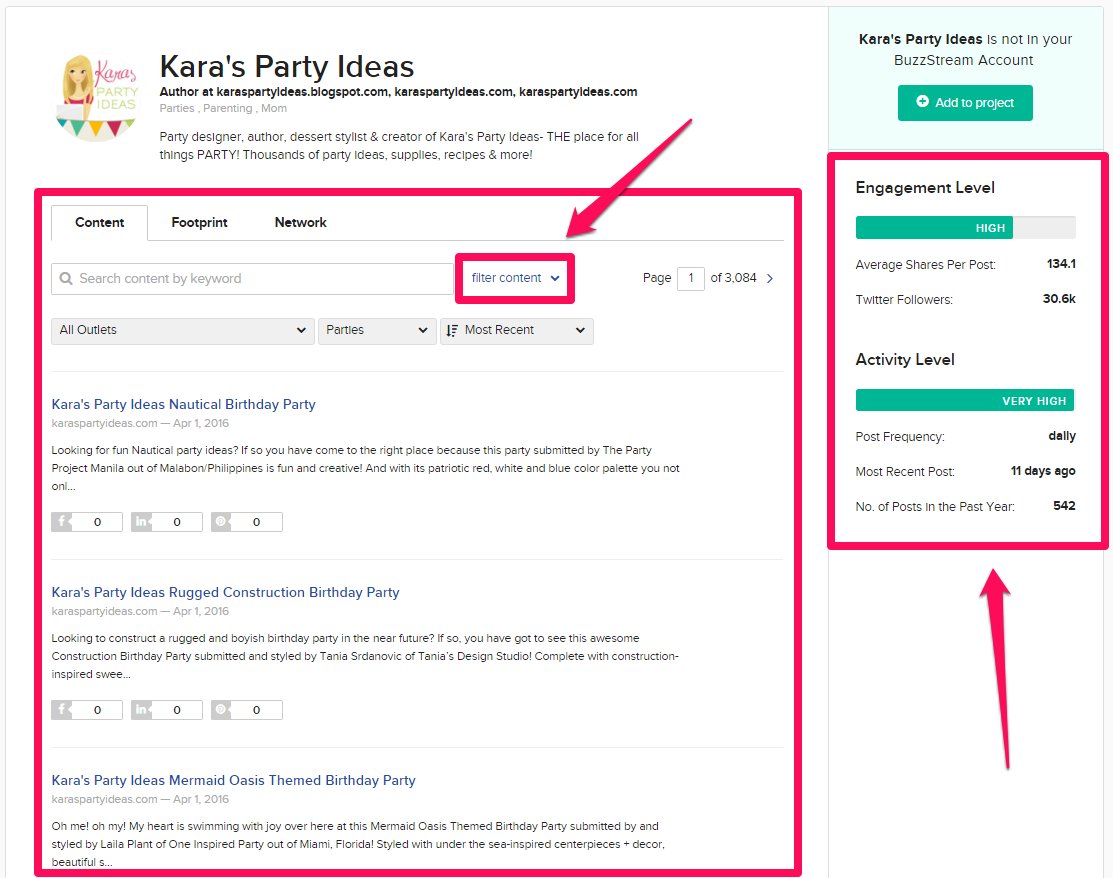
Task: Click the Page number input field
Action: (x=691, y=278)
